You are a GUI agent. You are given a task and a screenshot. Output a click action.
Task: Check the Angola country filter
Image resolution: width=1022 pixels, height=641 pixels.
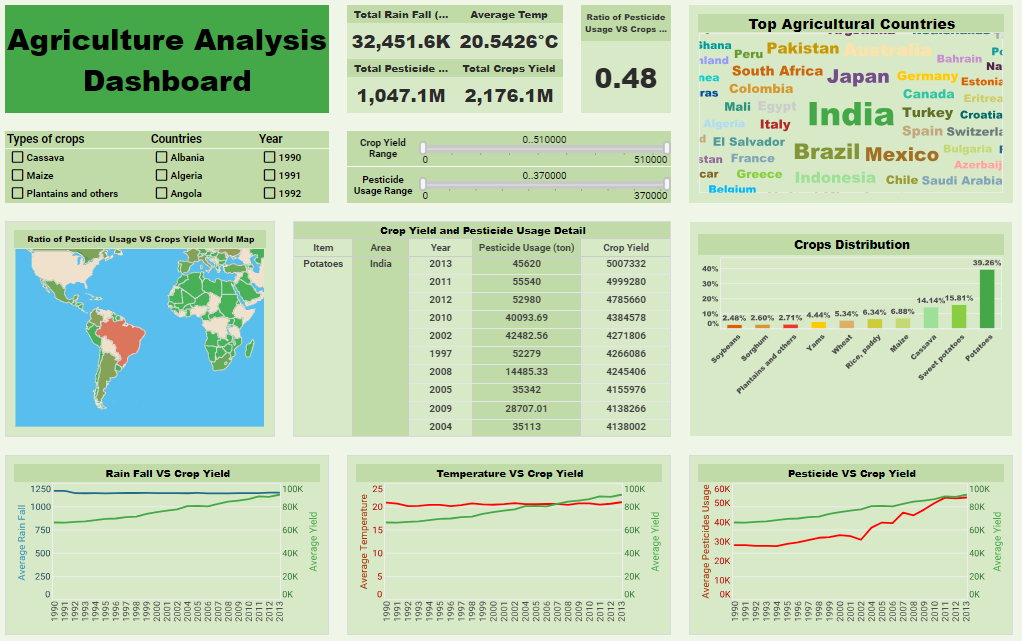pyautogui.click(x=161, y=193)
